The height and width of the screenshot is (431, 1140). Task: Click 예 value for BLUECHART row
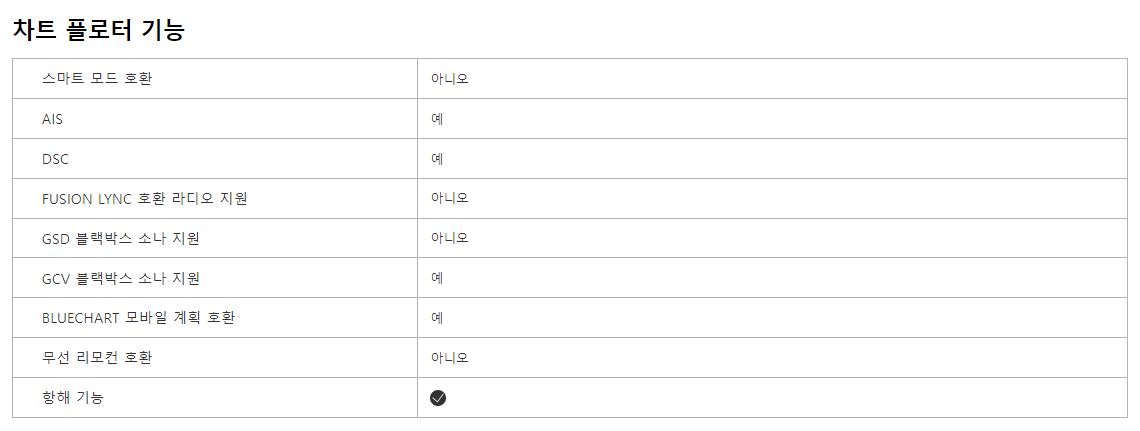[437, 318]
